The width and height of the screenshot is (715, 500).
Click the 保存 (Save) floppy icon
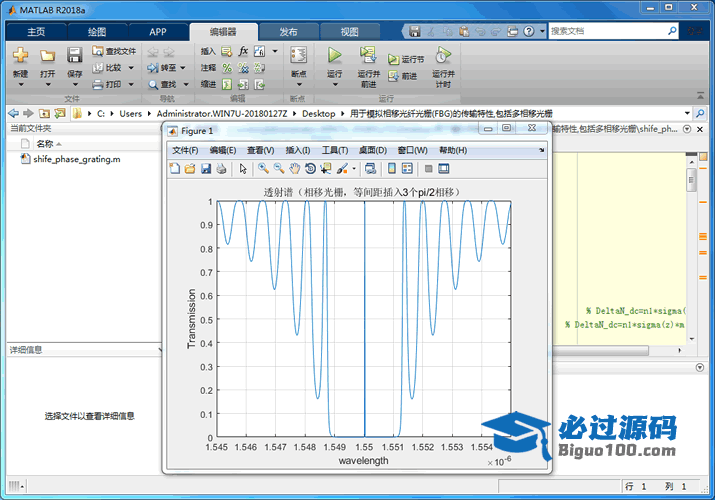click(74, 55)
